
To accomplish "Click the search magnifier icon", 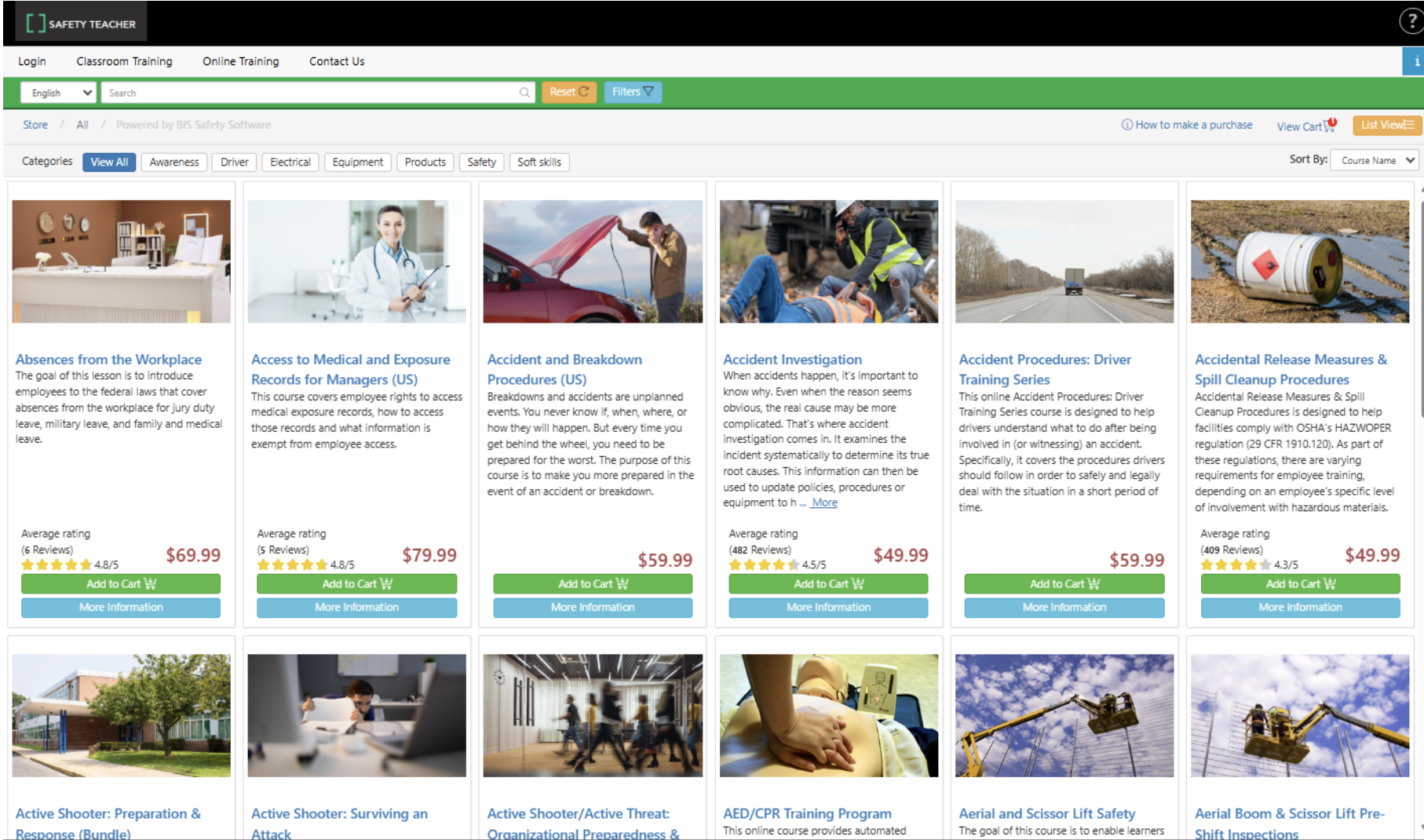I will 524,93.
